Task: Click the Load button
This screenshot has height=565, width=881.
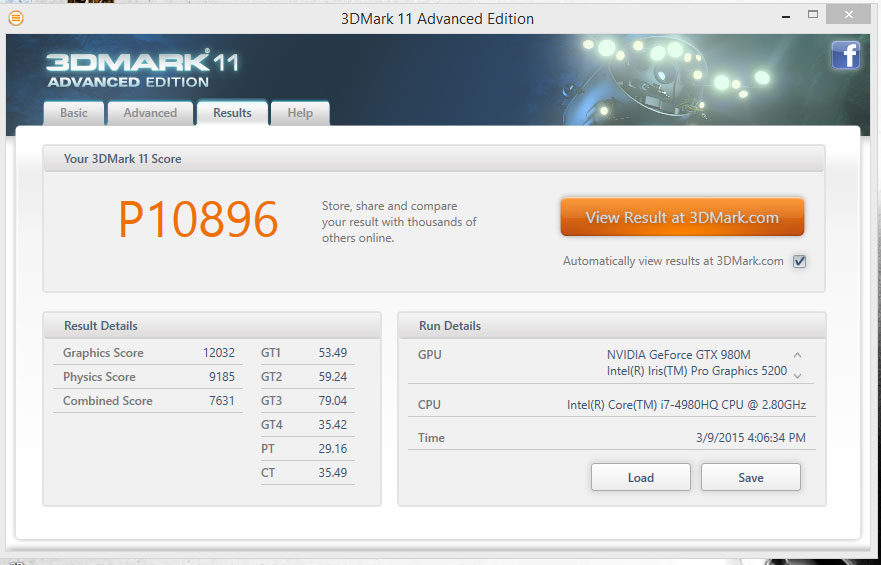Action: click(641, 477)
